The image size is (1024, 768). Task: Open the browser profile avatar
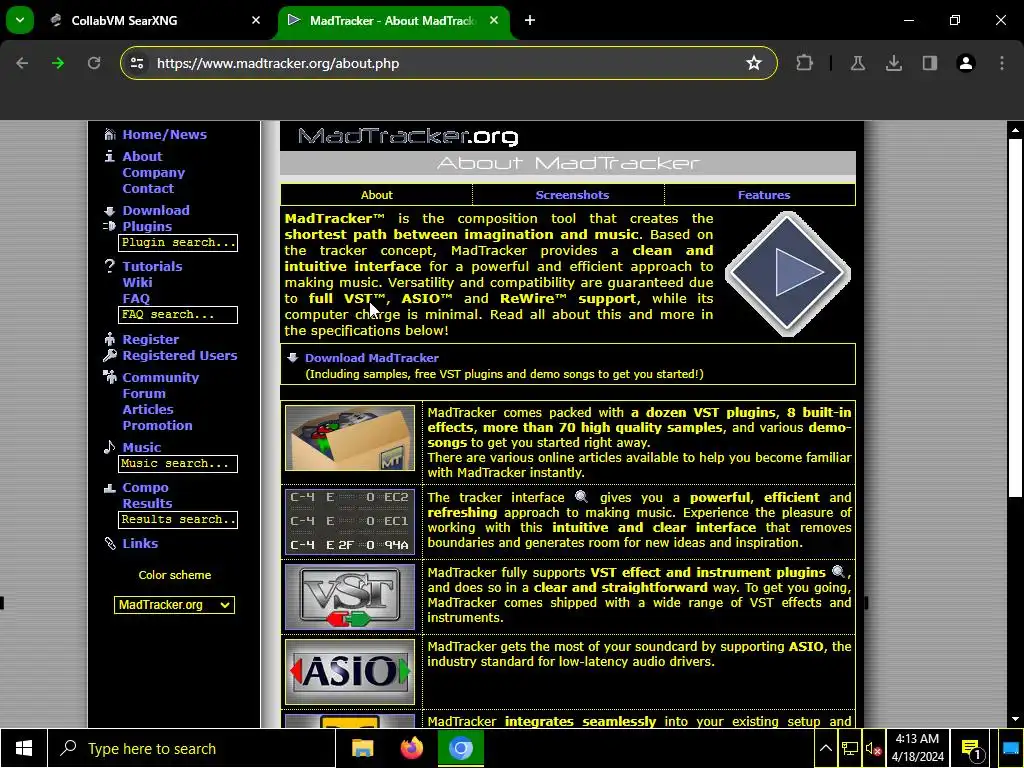click(x=965, y=63)
